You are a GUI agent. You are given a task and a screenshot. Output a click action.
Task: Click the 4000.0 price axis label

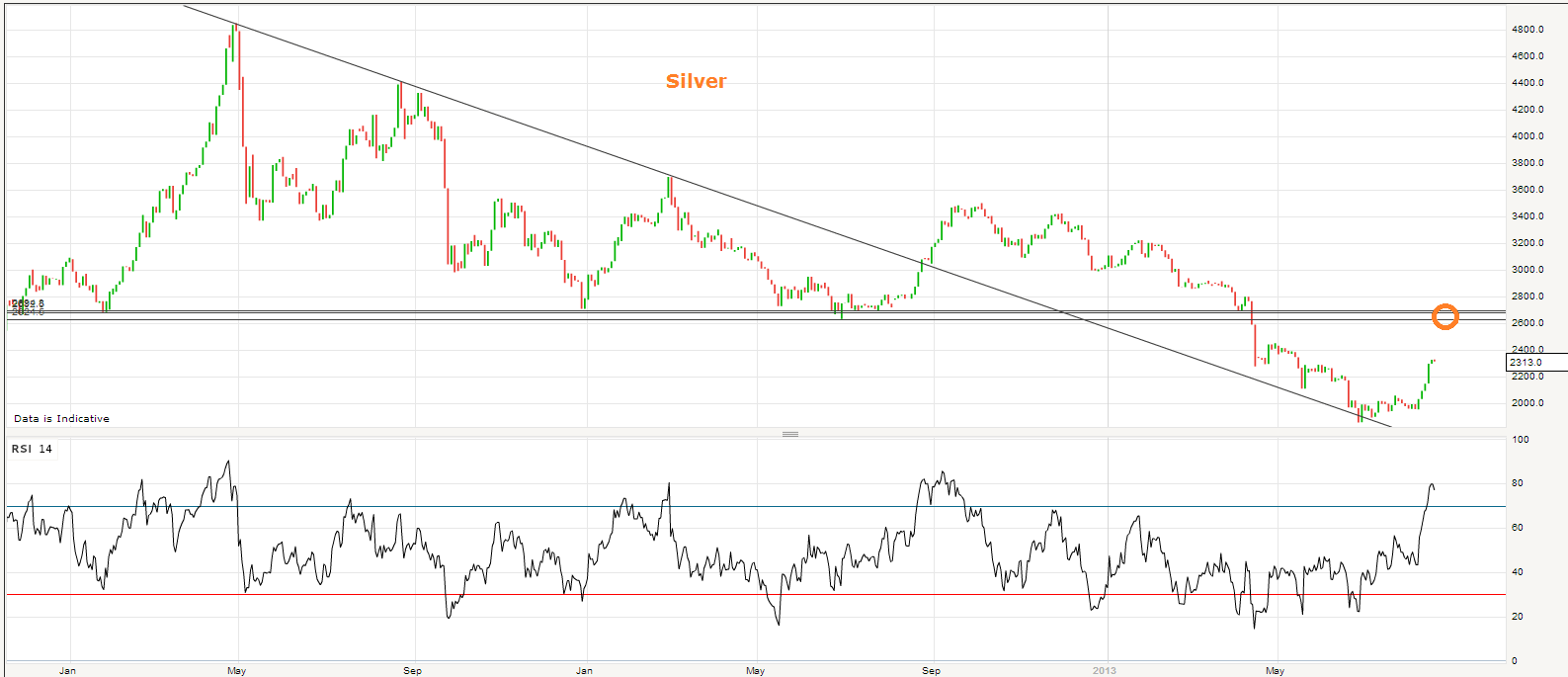1527,136
